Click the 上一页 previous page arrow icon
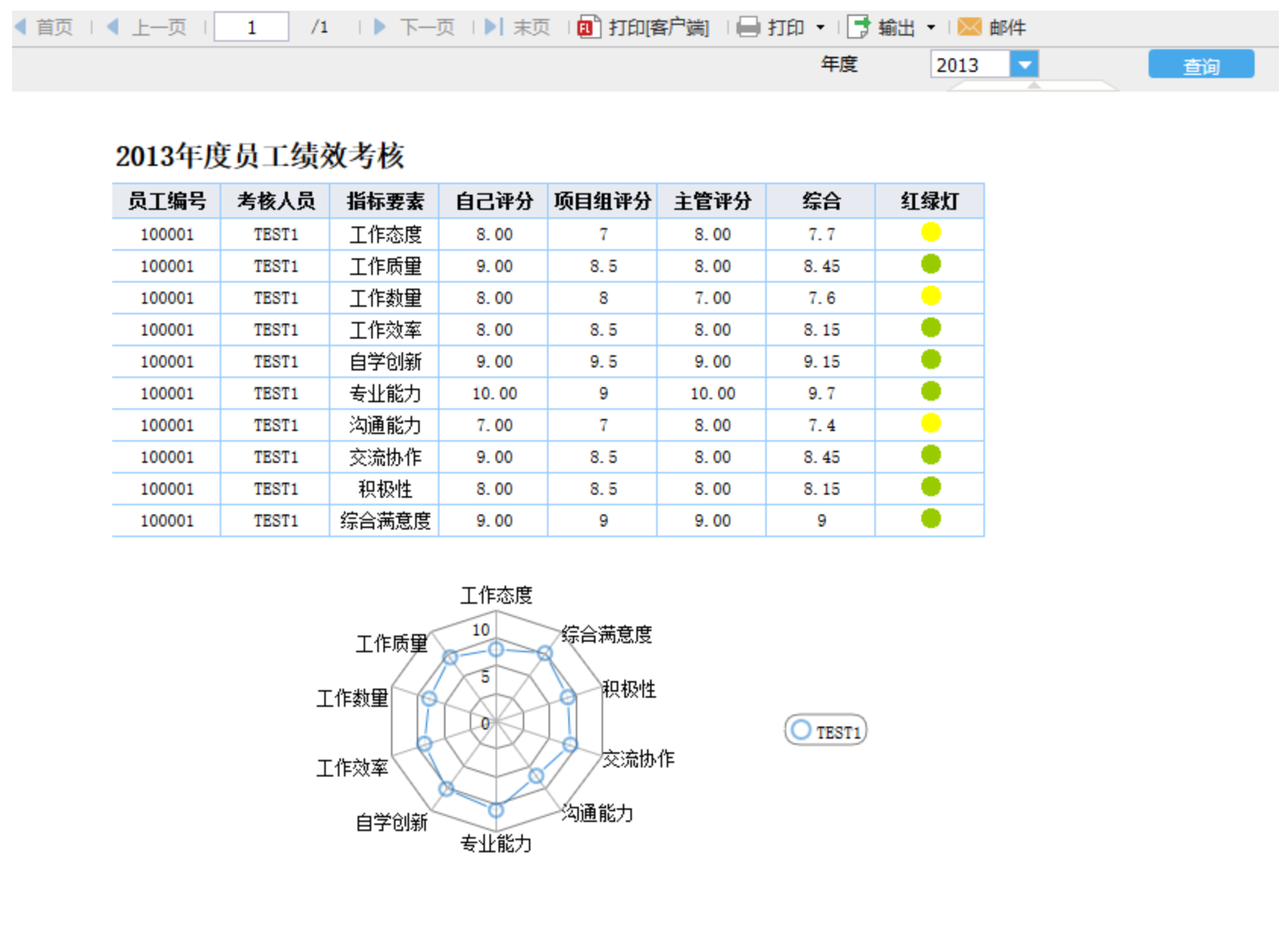This screenshot has height=925, width=1288. click(113, 27)
